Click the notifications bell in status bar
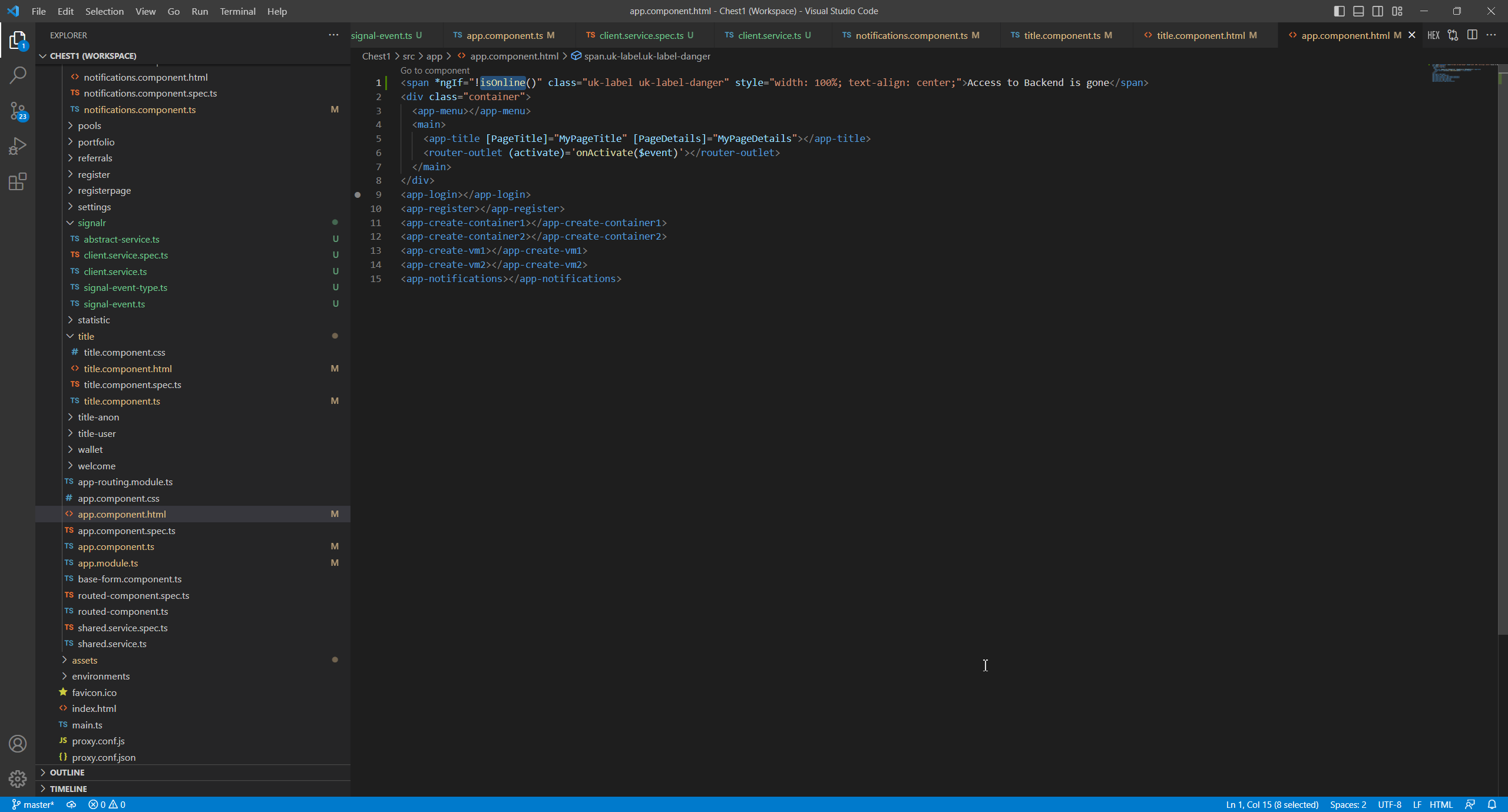The width and height of the screenshot is (1508, 812). tap(1492, 804)
